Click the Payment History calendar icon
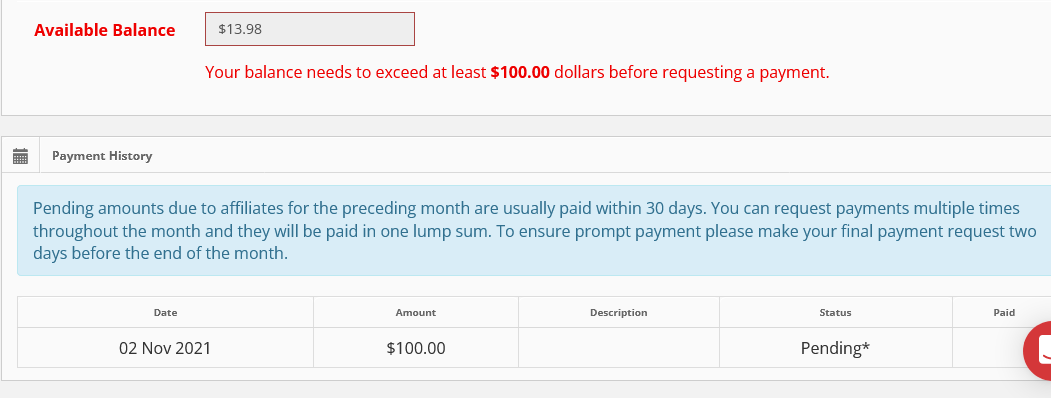Screen dimensions: 1051x398 click(20, 156)
